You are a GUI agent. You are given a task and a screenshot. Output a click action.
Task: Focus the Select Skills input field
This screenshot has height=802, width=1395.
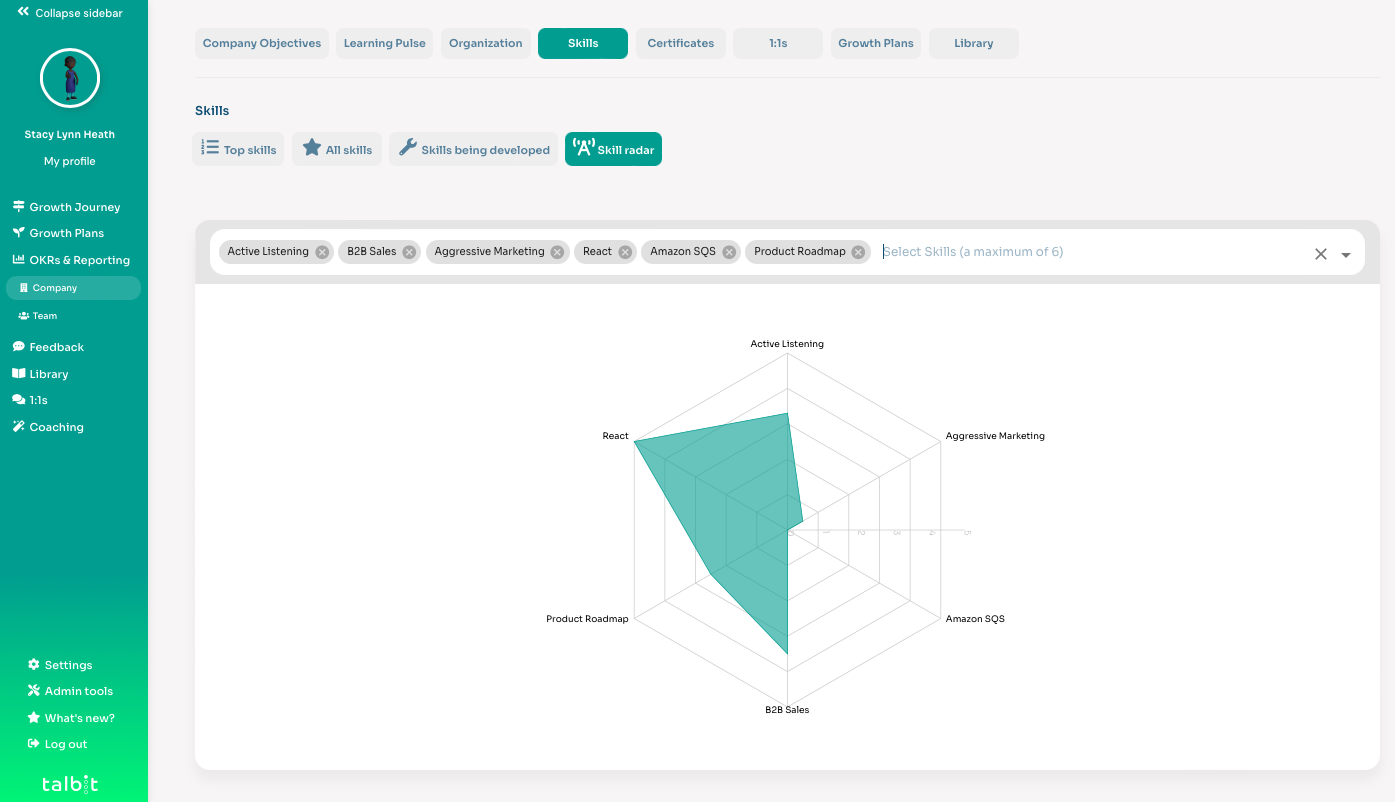point(1090,252)
